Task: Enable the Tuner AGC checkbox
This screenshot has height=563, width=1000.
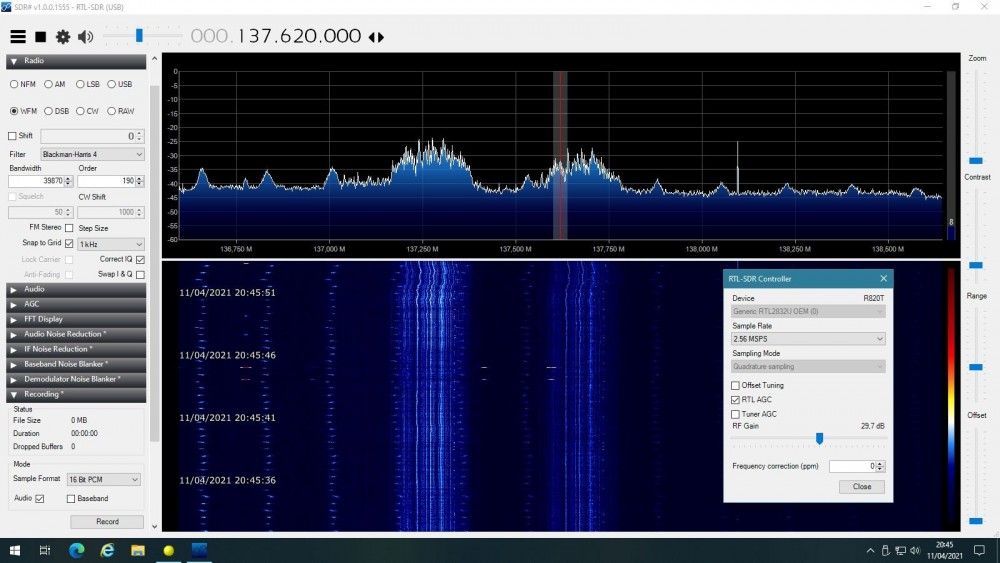Action: (735, 414)
